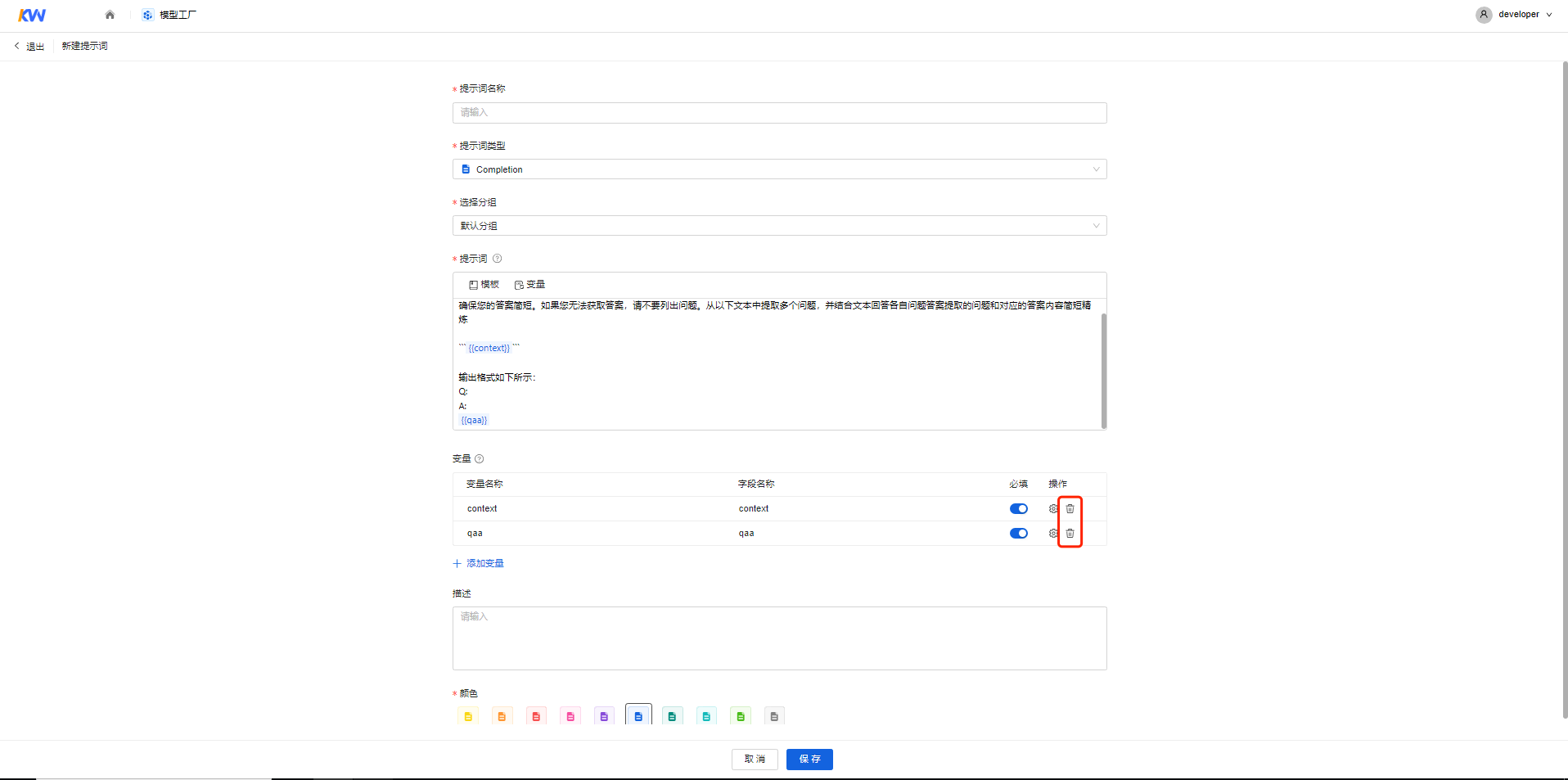This screenshot has height=780, width=1568.
Task: Open the 模板 template tool
Action: coord(484,285)
